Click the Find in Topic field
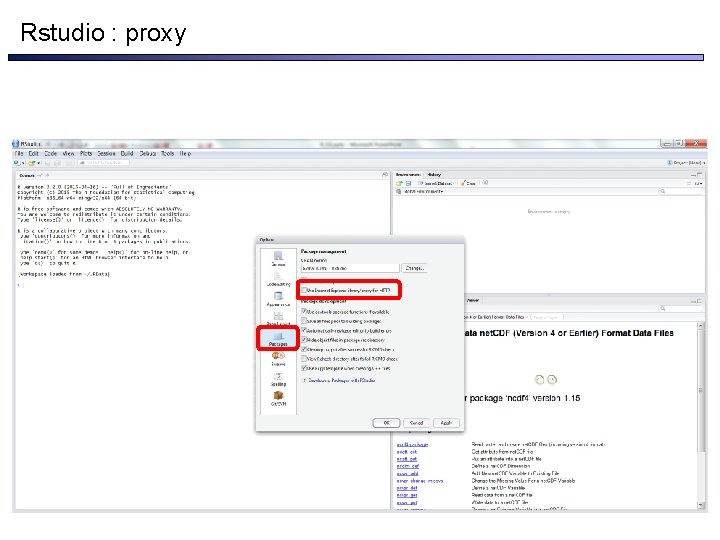The height and width of the screenshot is (540, 720). click(x=546, y=317)
